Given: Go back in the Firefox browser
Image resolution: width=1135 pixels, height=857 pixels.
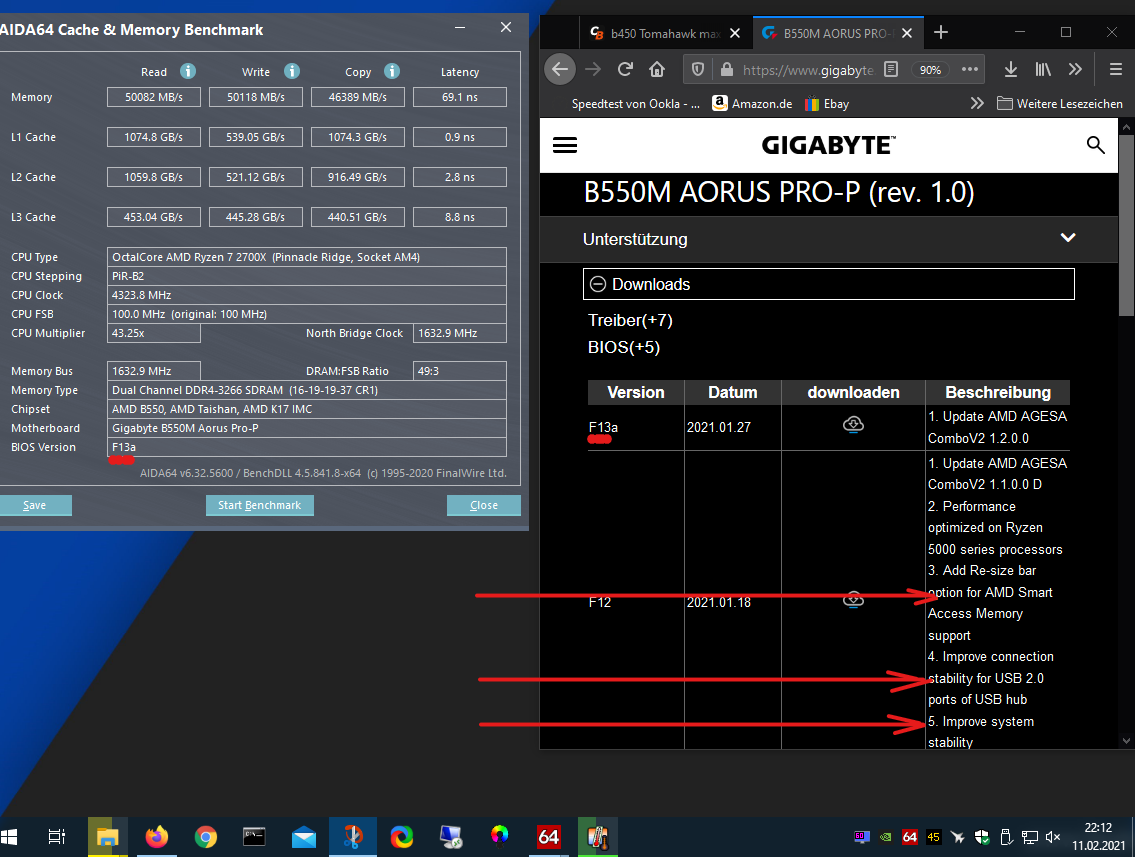Looking at the screenshot, I should click(560, 69).
